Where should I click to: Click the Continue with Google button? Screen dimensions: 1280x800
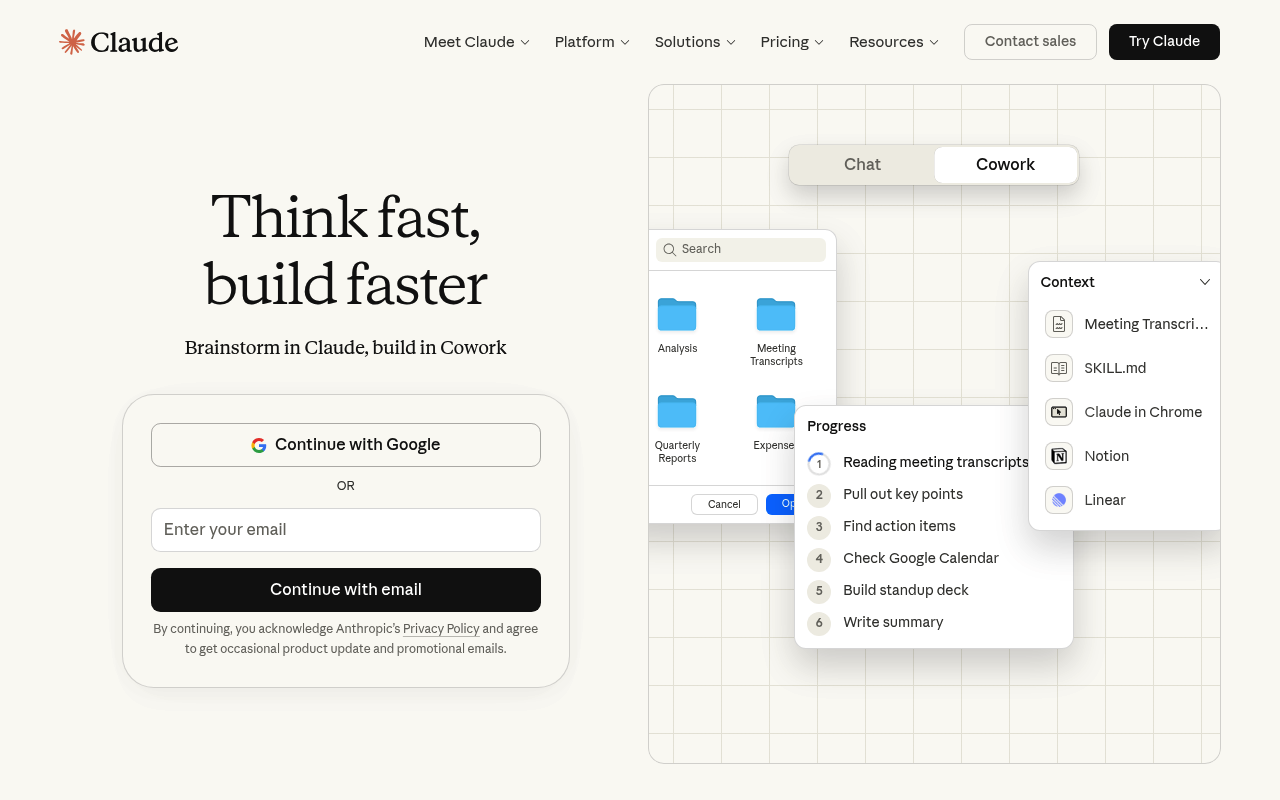pyautogui.click(x=346, y=445)
